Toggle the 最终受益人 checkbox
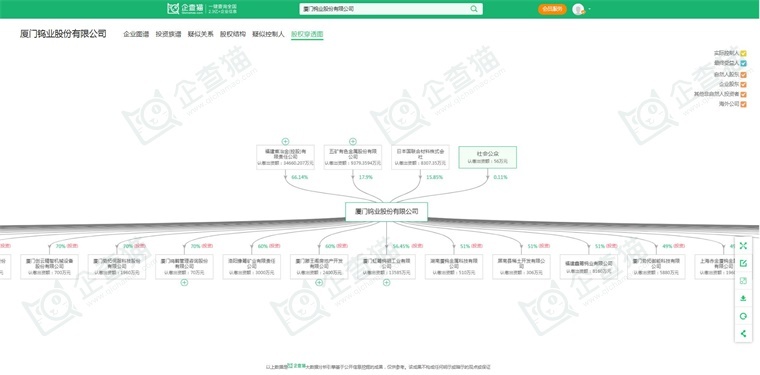This screenshot has width=760, height=375. pyautogui.click(x=743, y=63)
